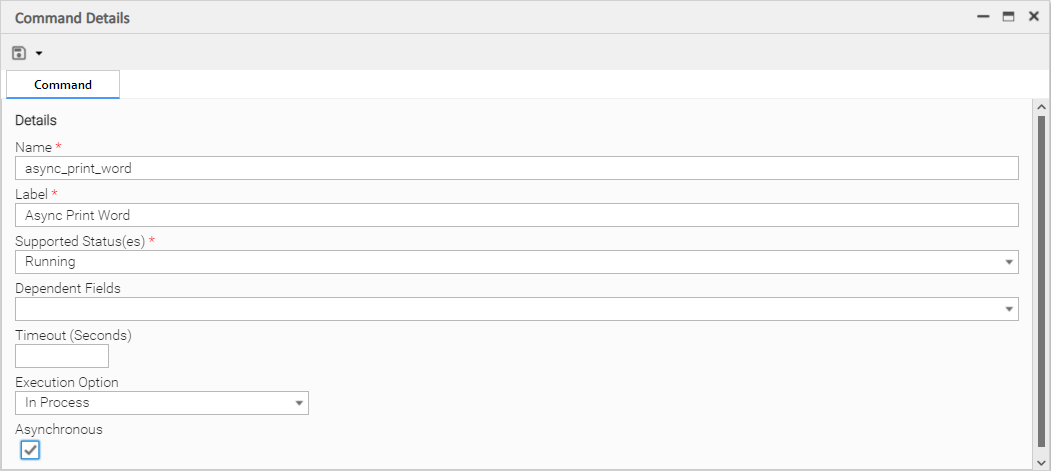
Task: Click the save disk icon
Action: (18, 53)
